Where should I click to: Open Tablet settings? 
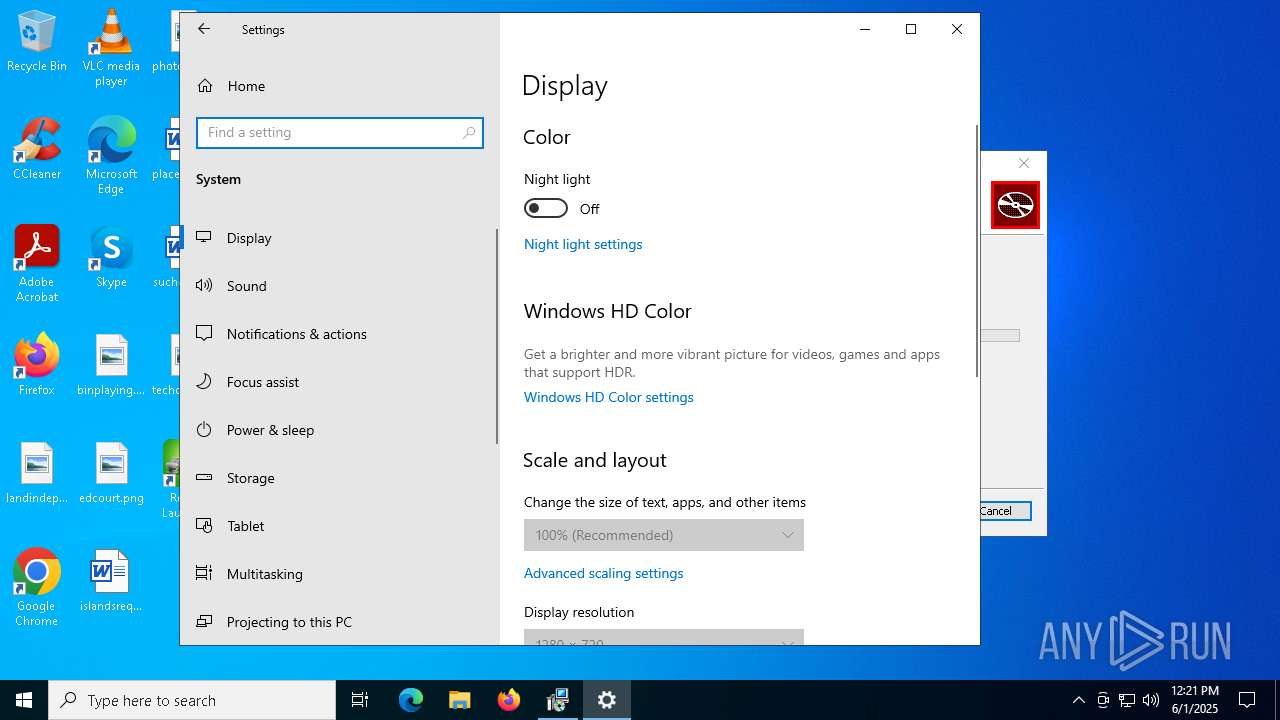338,526
